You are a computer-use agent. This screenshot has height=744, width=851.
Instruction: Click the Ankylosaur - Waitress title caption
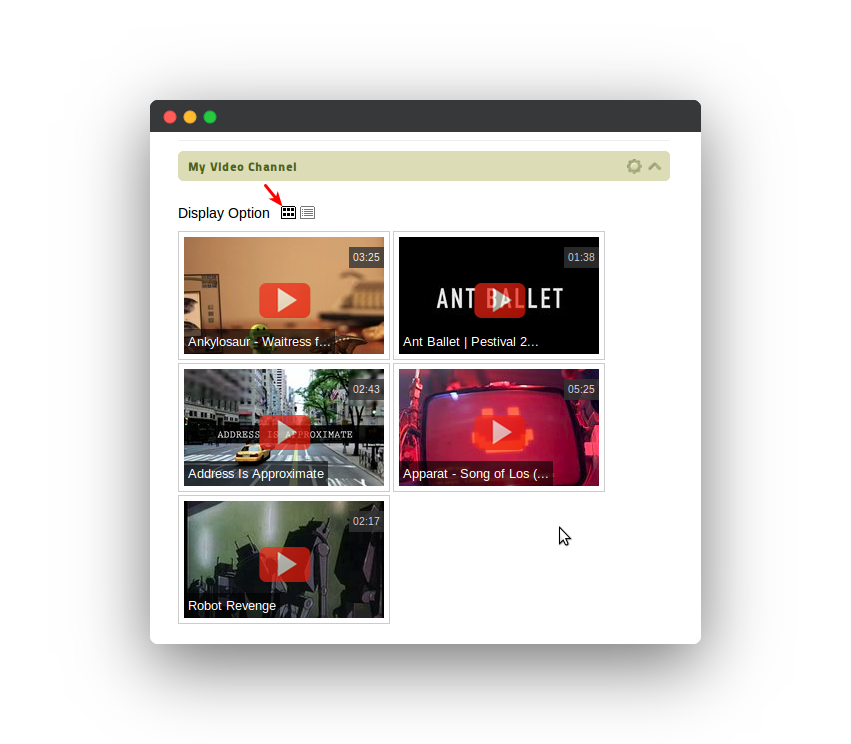[259, 342]
